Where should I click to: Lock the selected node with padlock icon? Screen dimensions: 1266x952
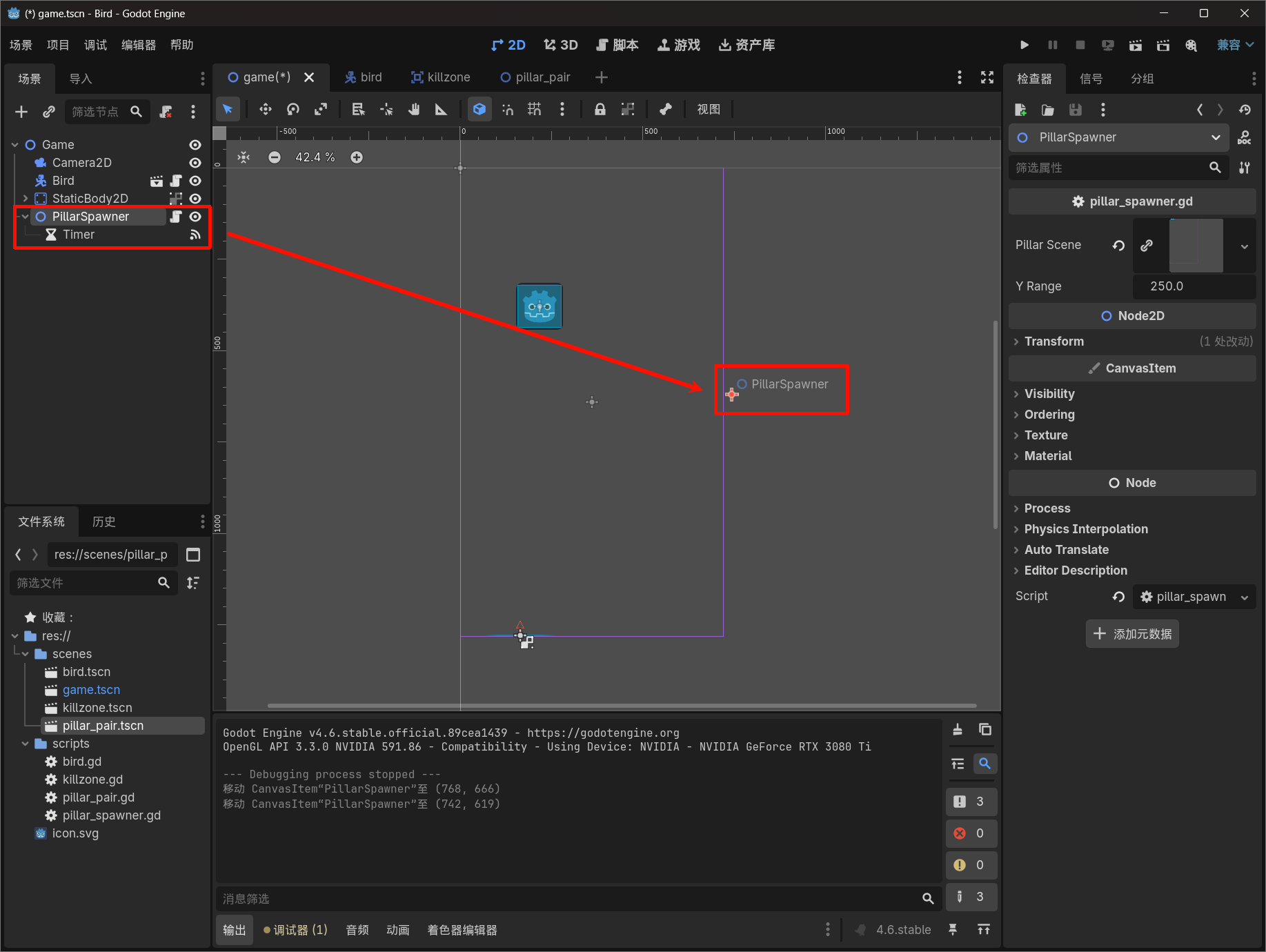pyautogui.click(x=600, y=109)
